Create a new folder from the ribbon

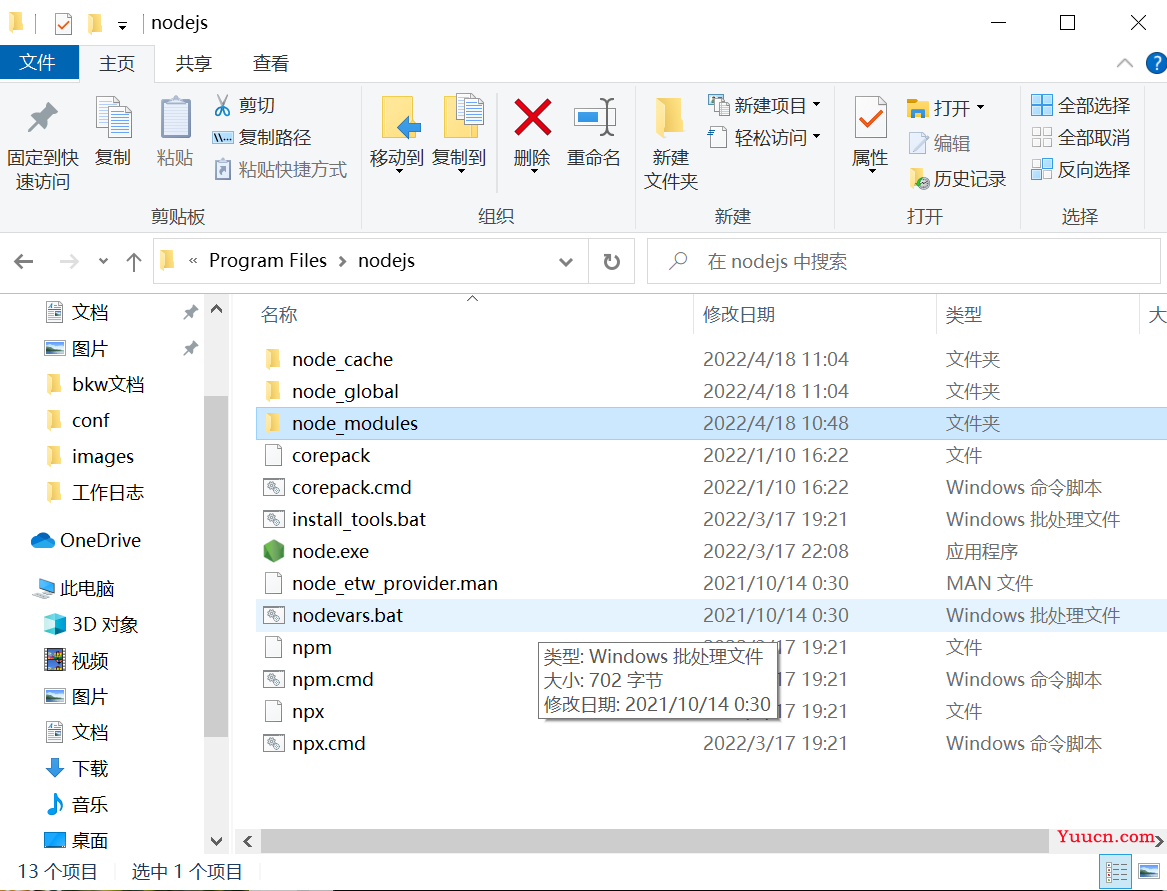click(671, 144)
